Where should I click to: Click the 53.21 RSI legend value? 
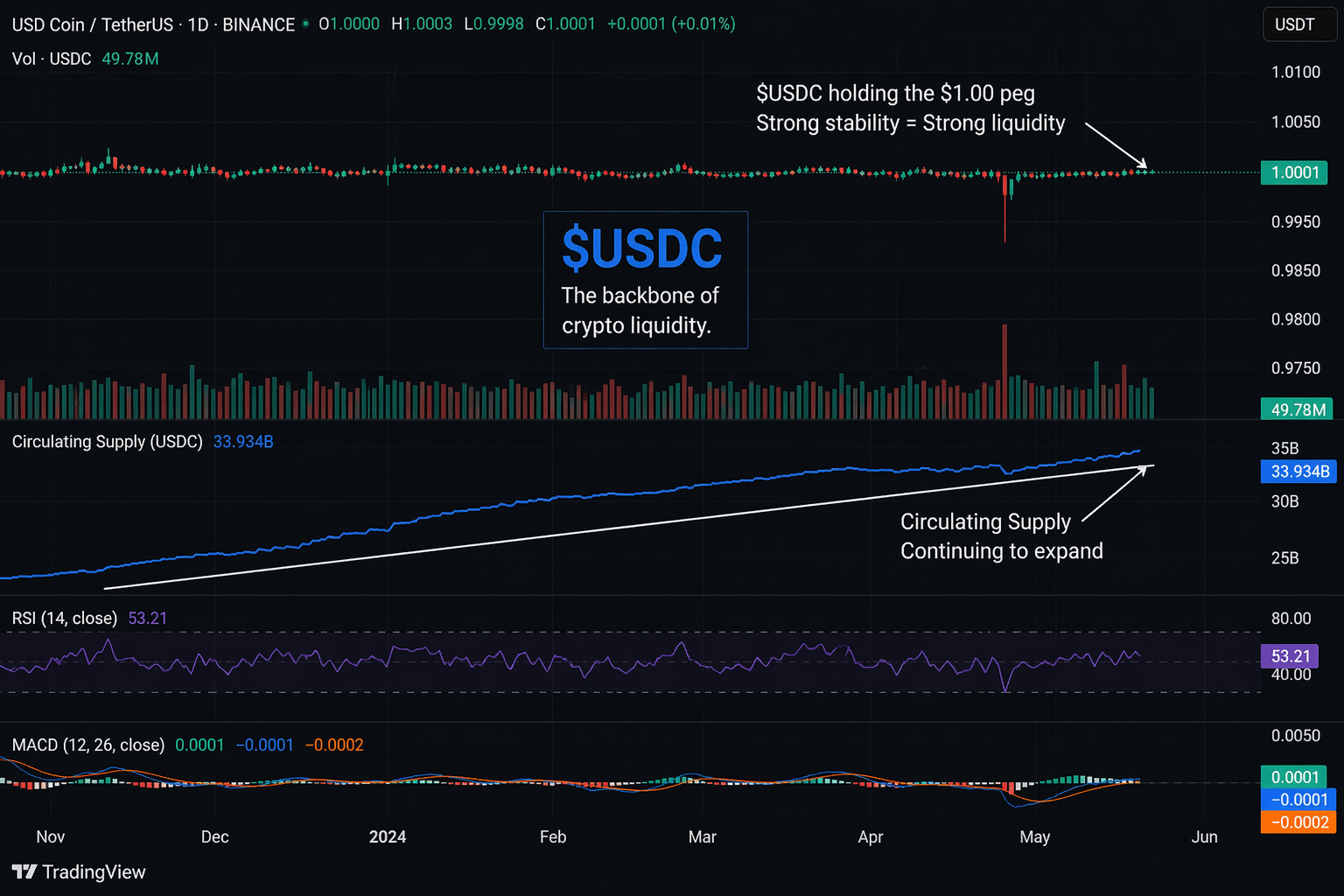point(148,618)
